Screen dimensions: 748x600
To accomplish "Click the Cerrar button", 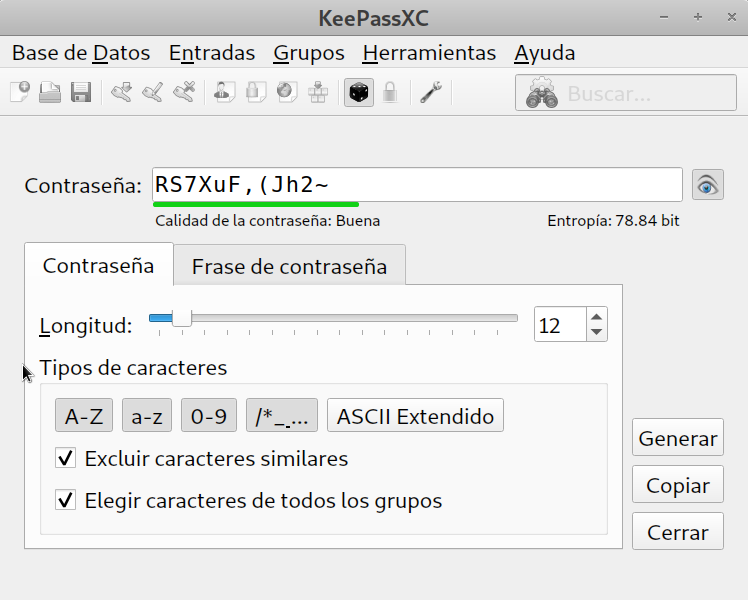I will click(x=678, y=531).
